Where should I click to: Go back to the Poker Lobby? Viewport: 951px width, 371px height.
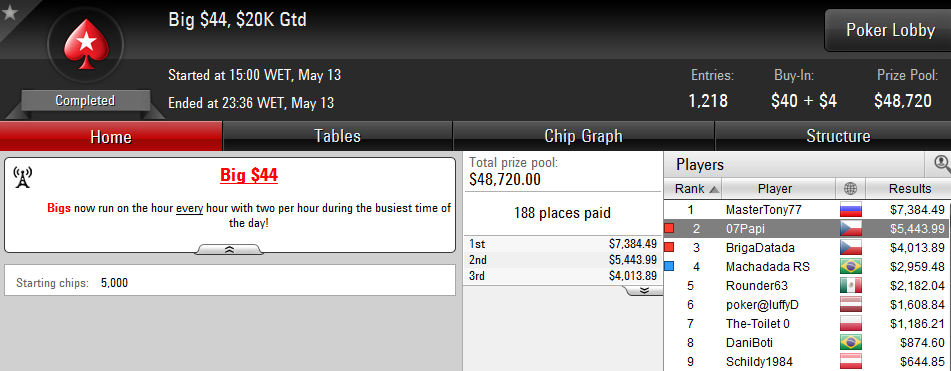pos(890,30)
